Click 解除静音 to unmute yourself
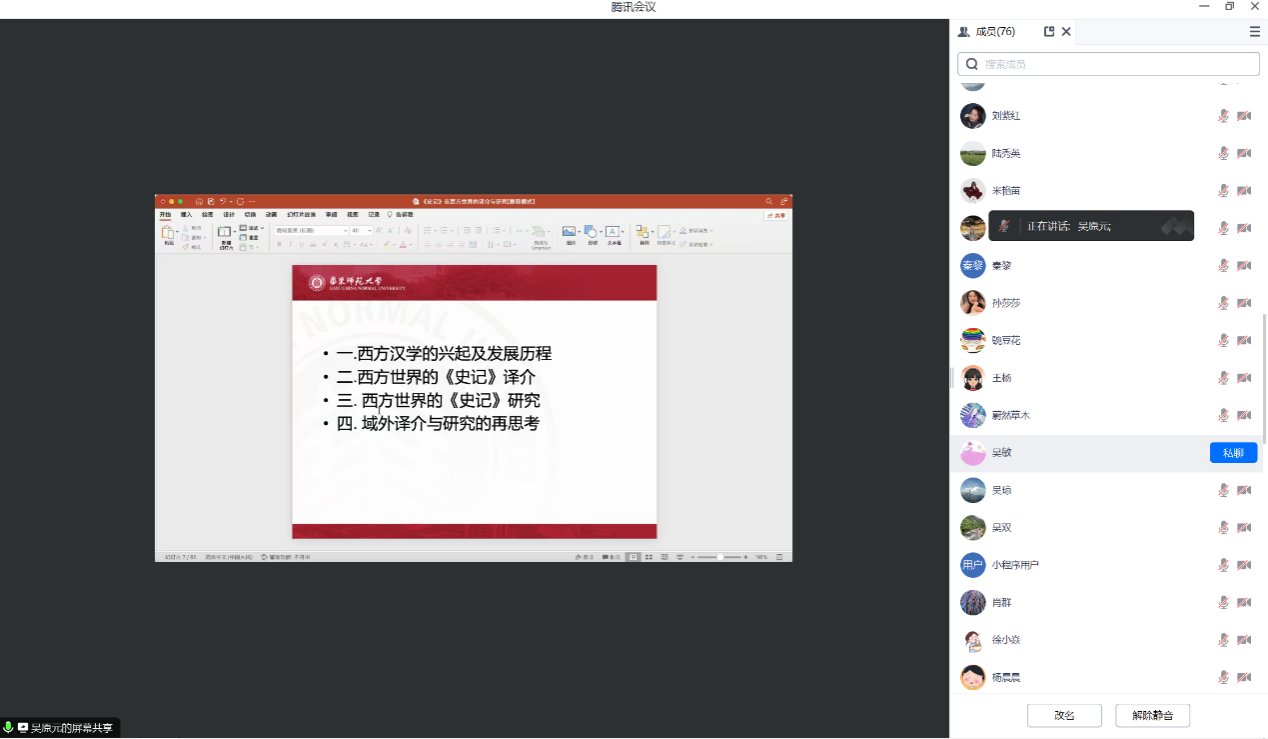Image resolution: width=1268 pixels, height=739 pixels. (1152, 715)
